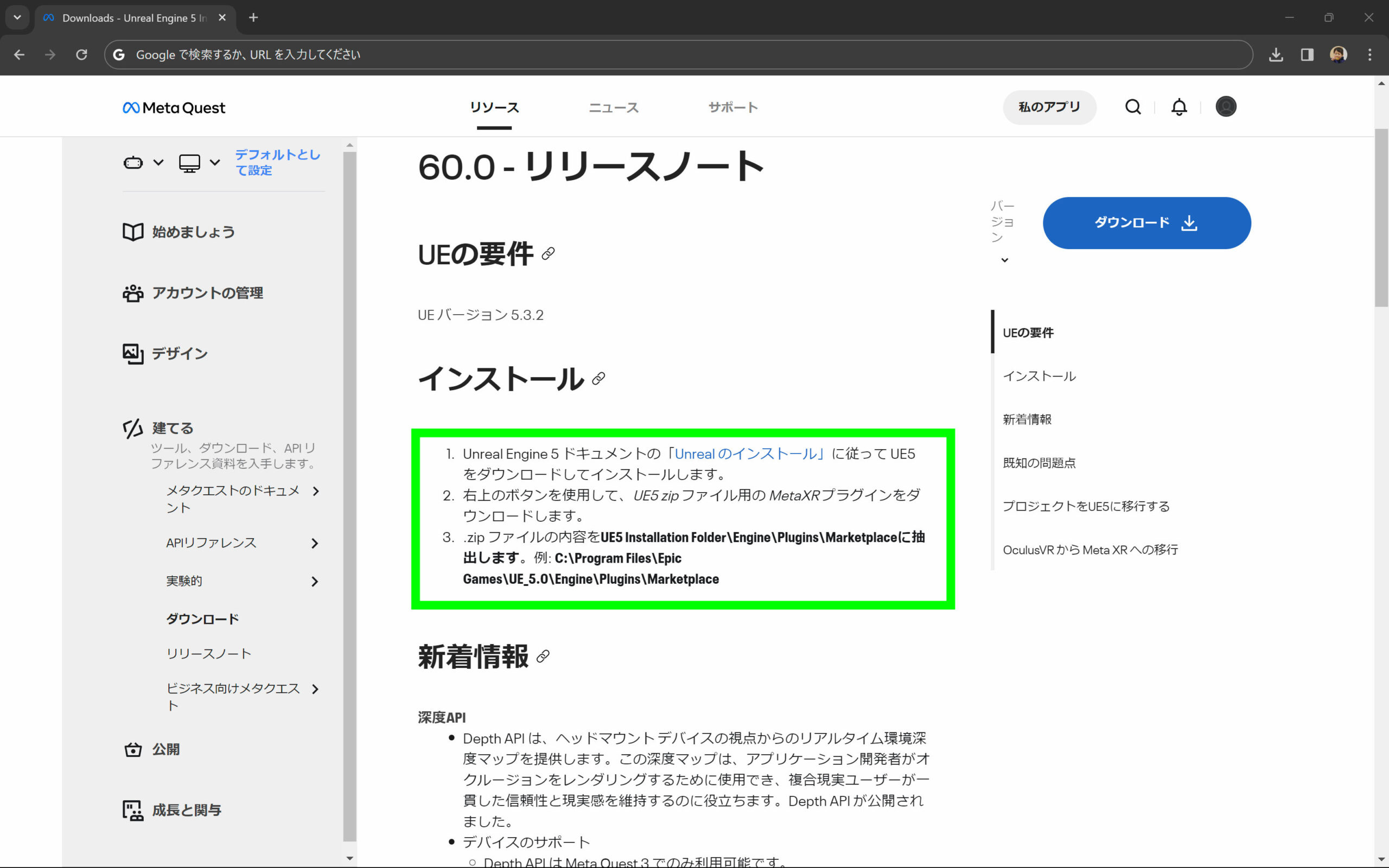Open the バージョン version dropdown
The height and width of the screenshot is (868, 1389).
[x=1003, y=259]
